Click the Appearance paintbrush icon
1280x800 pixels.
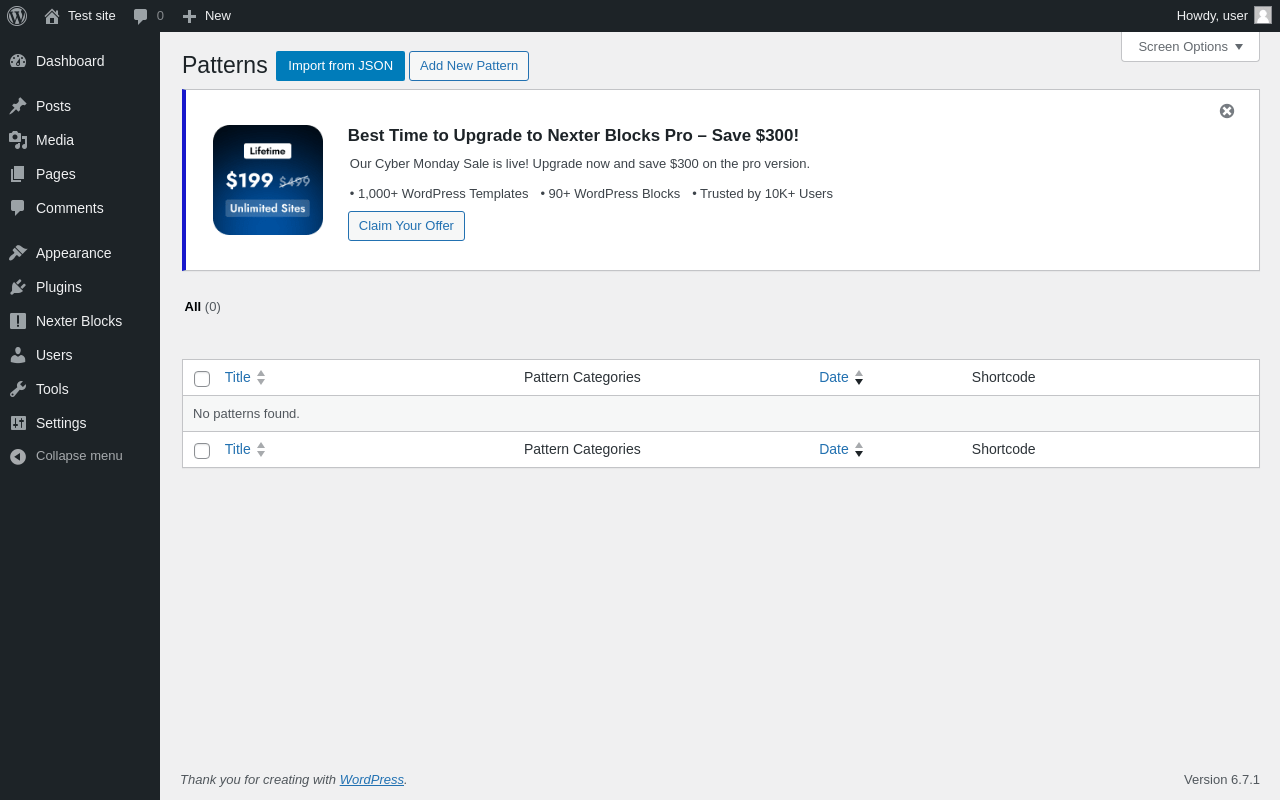pyautogui.click(x=18, y=253)
